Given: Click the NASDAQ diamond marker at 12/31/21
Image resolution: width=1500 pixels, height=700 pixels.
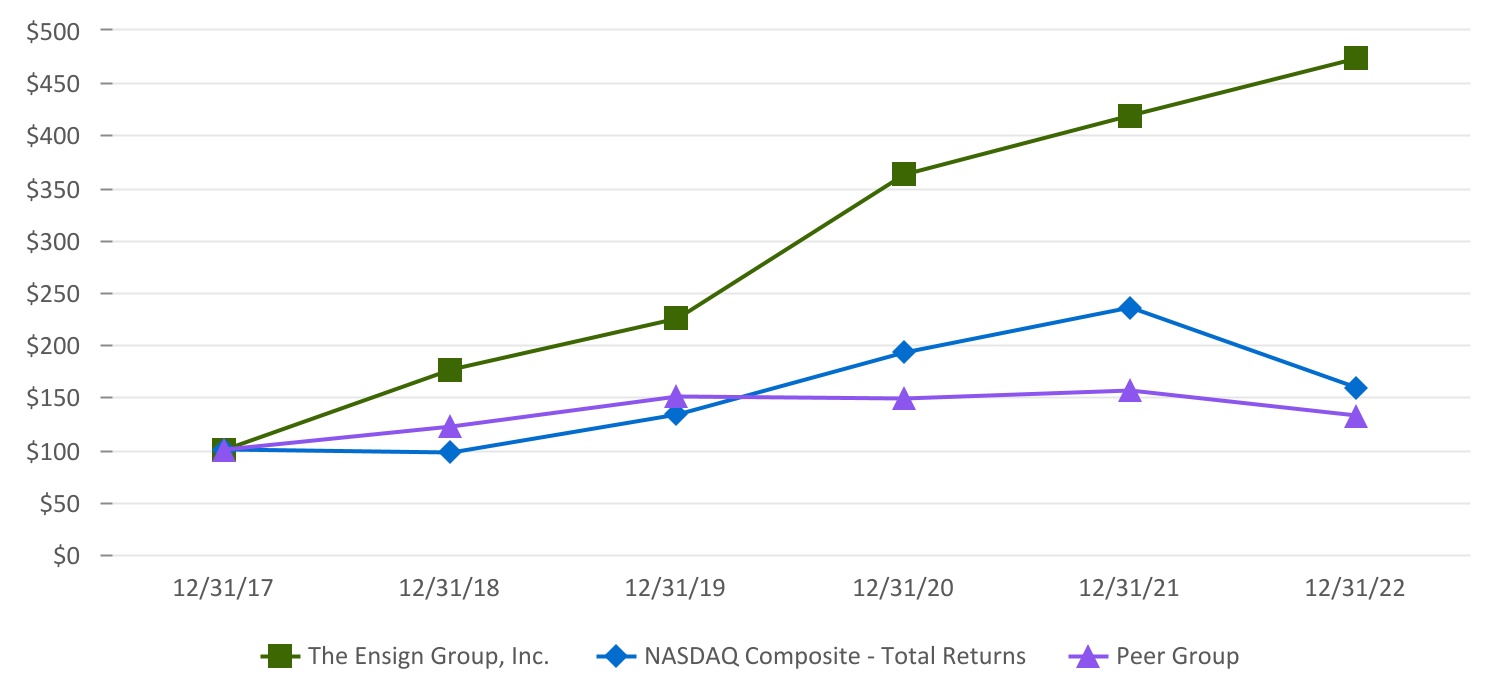Looking at the screenshot, I should click(1130, 308).
